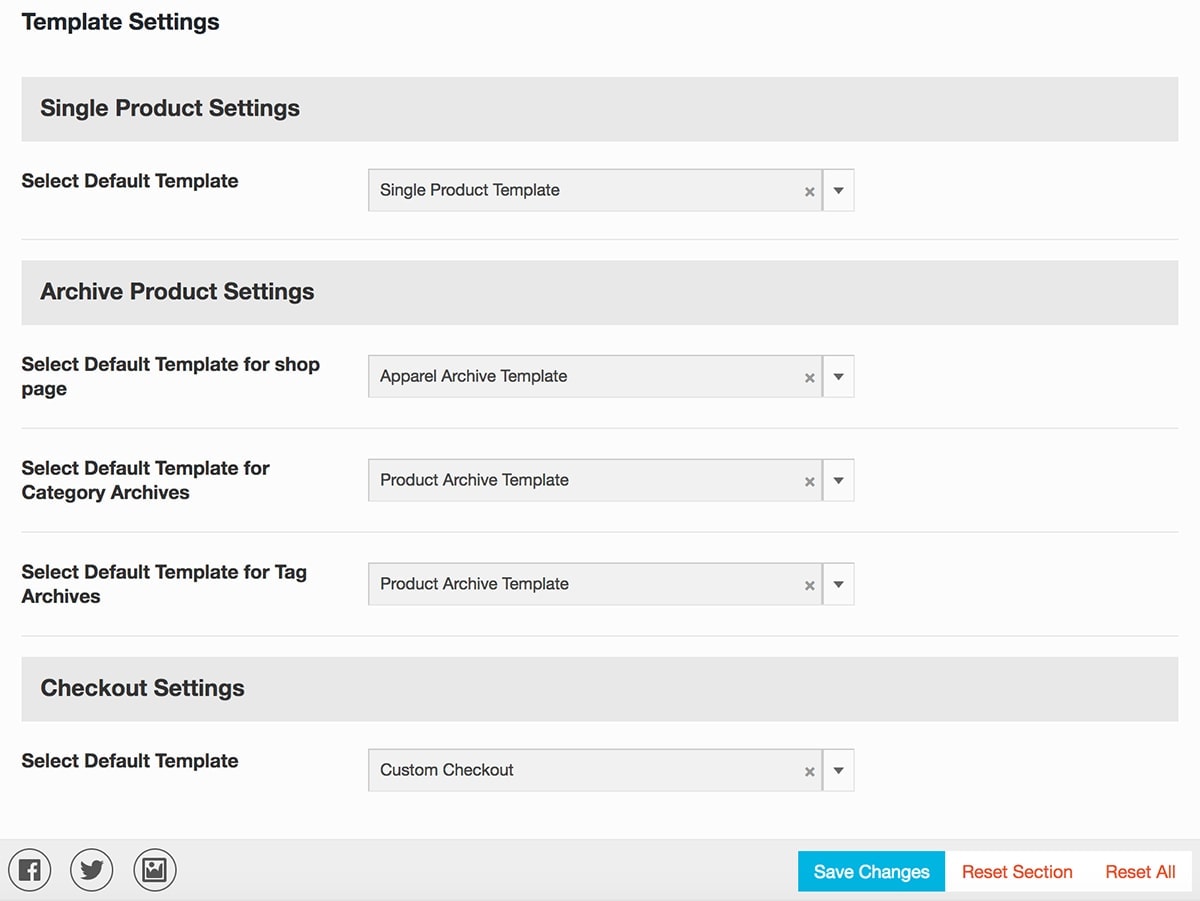Click "Select Default Template for shop page" label

[171, 377]
